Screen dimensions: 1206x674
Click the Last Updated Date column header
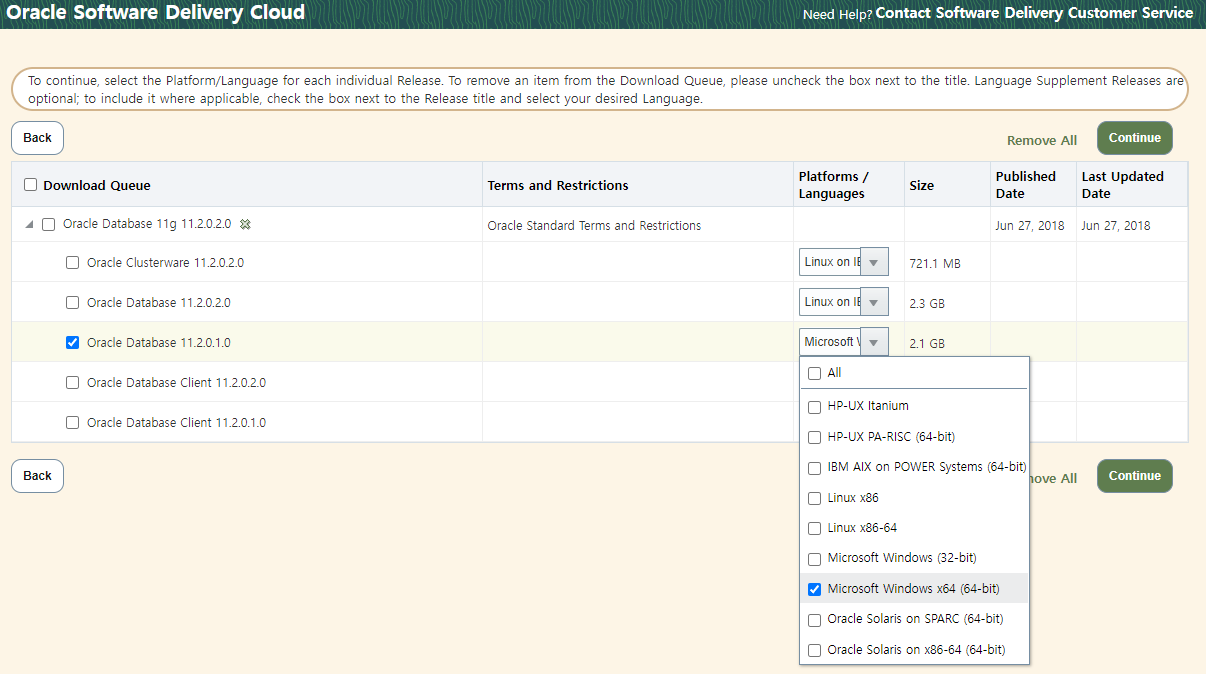(1123, 185)
